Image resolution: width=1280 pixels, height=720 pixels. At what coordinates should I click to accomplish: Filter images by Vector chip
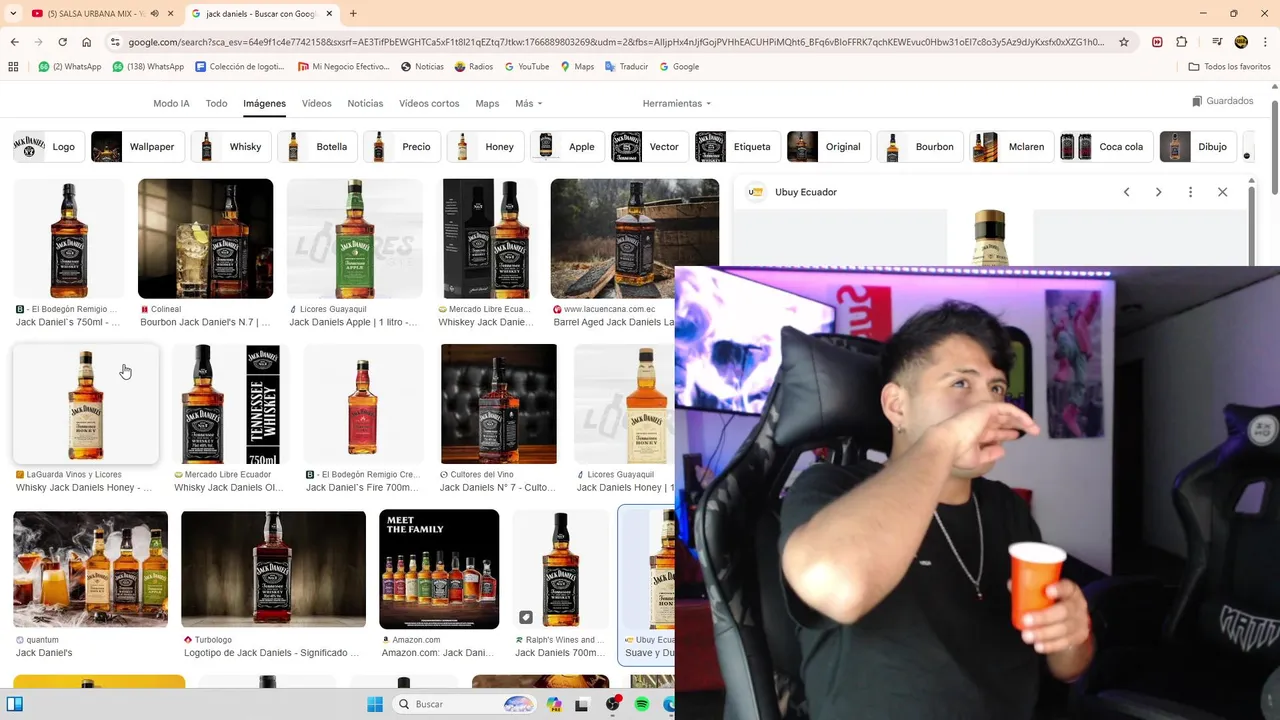(x=649, y=146)
